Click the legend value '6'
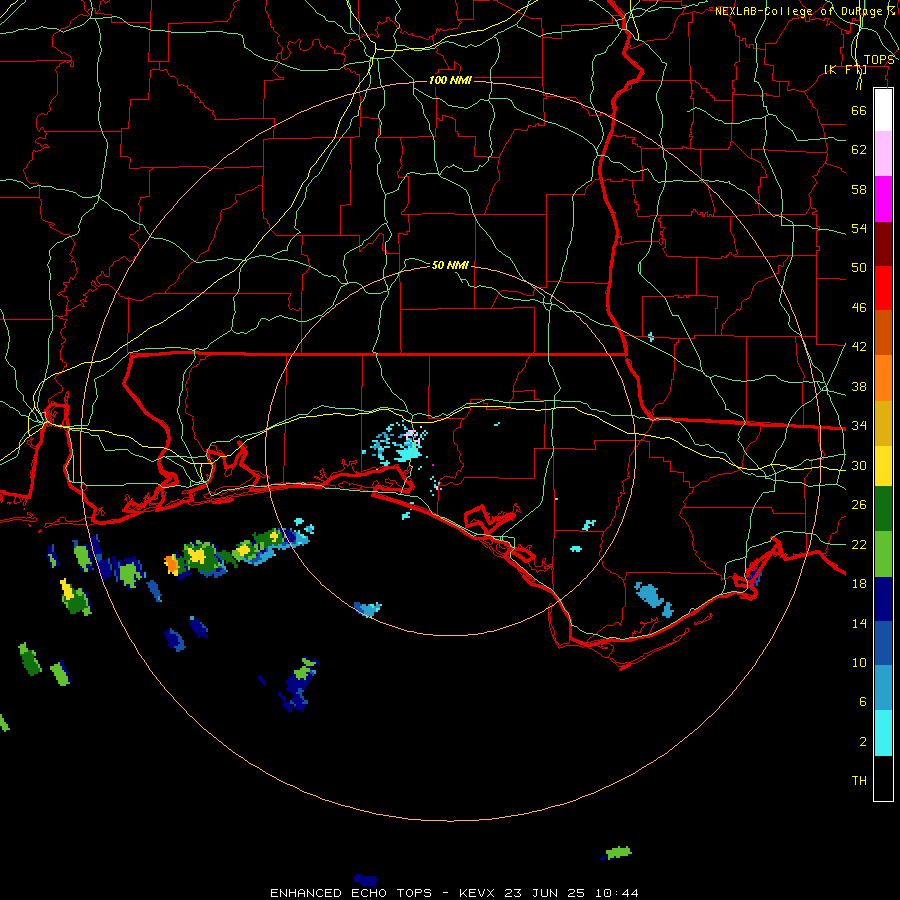900x900 pixels. pos(862,702)
